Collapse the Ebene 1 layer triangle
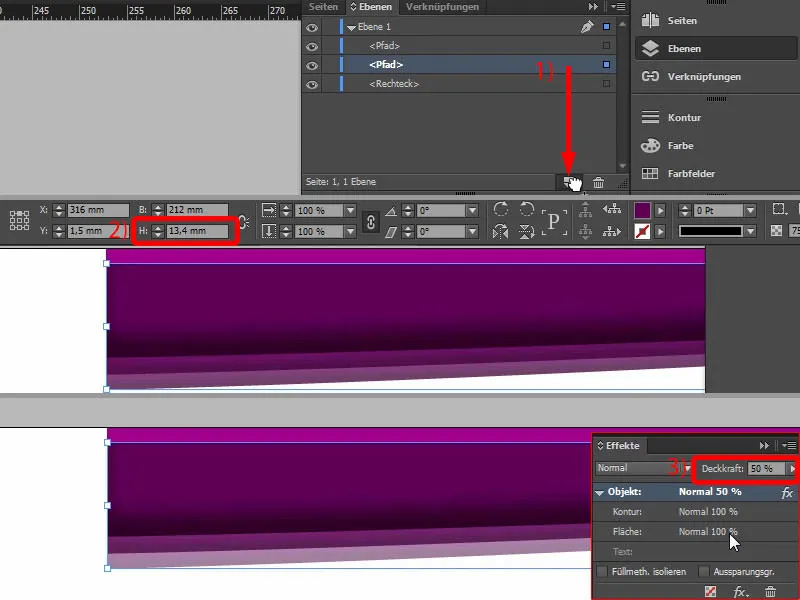The height and width of the screenshot is (600, 800). pyautogui.click(x=351, y=28)
